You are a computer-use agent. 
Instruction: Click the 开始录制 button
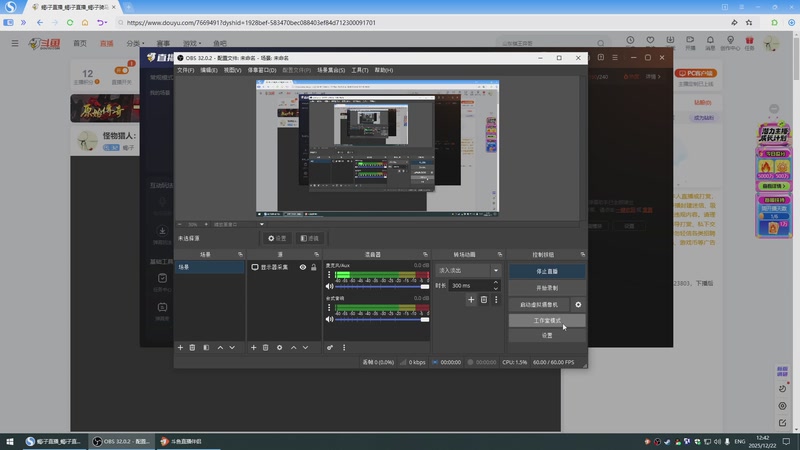point(547,287)
